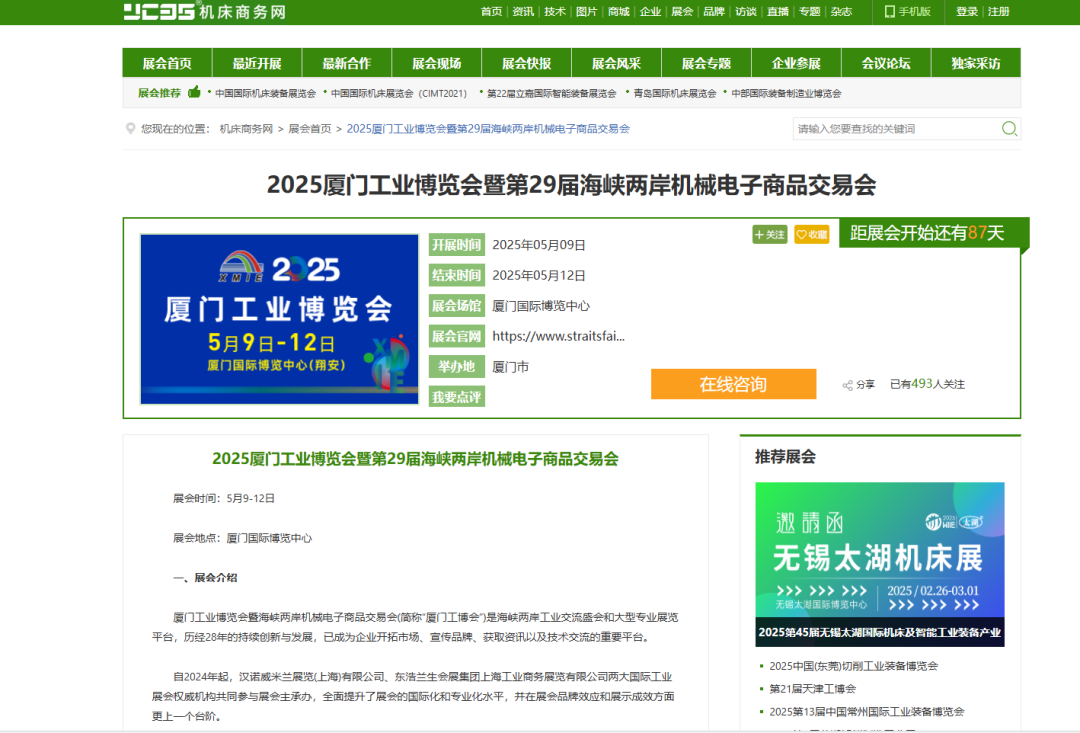Select the 独家采访 tab
The height and width of the screenshot is (733, 1080).
point(976,63)
